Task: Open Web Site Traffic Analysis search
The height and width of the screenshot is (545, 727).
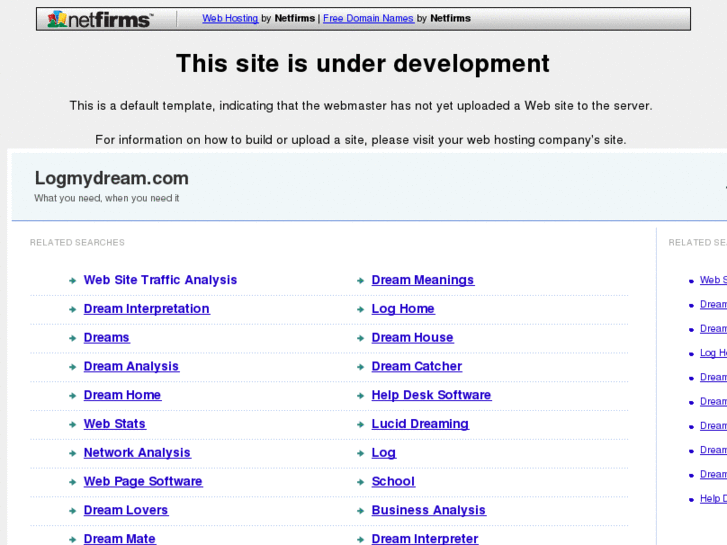Action: pos(160,280)
